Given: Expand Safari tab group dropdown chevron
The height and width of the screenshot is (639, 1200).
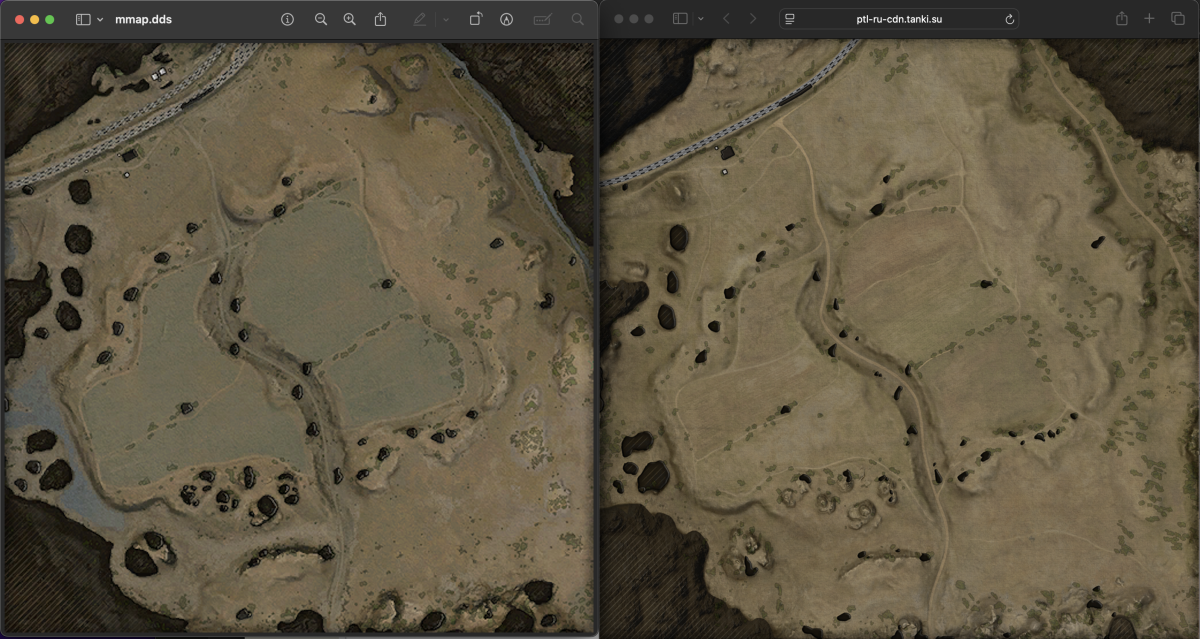Looking at the screenshot, I should click(x=700, y=19).
